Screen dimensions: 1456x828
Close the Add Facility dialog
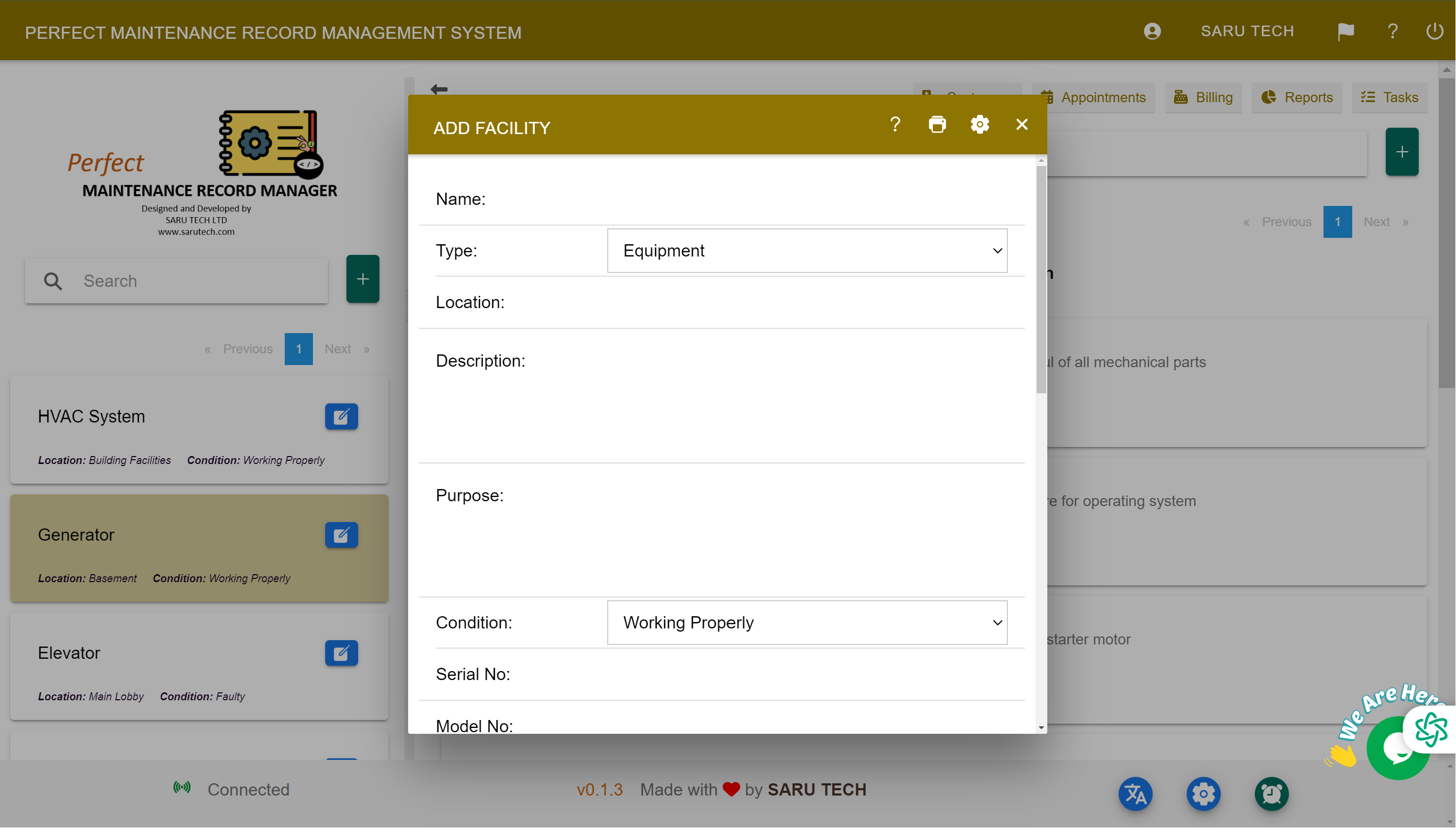tap(1022, 125)
